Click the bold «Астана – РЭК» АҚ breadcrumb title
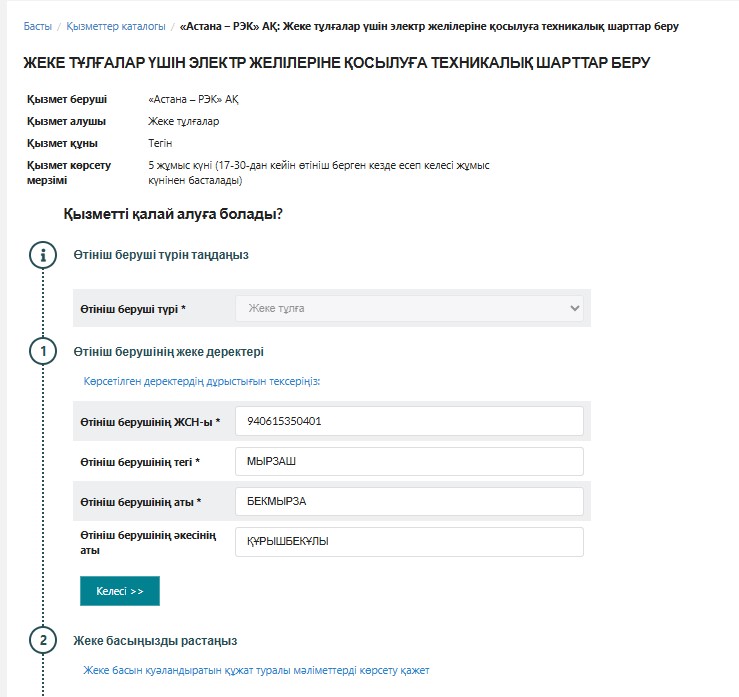 [x=429, y=26]
